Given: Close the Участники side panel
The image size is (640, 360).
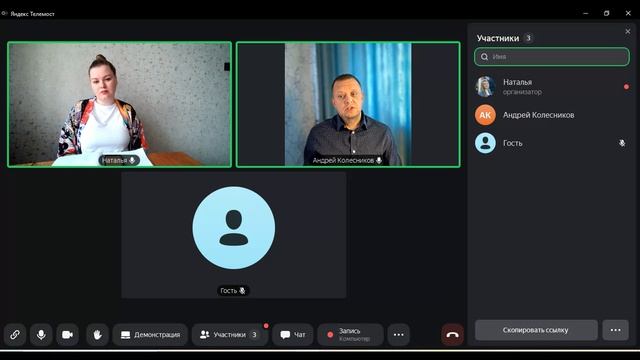Looking at the screenshot, I should coord(628,31).
